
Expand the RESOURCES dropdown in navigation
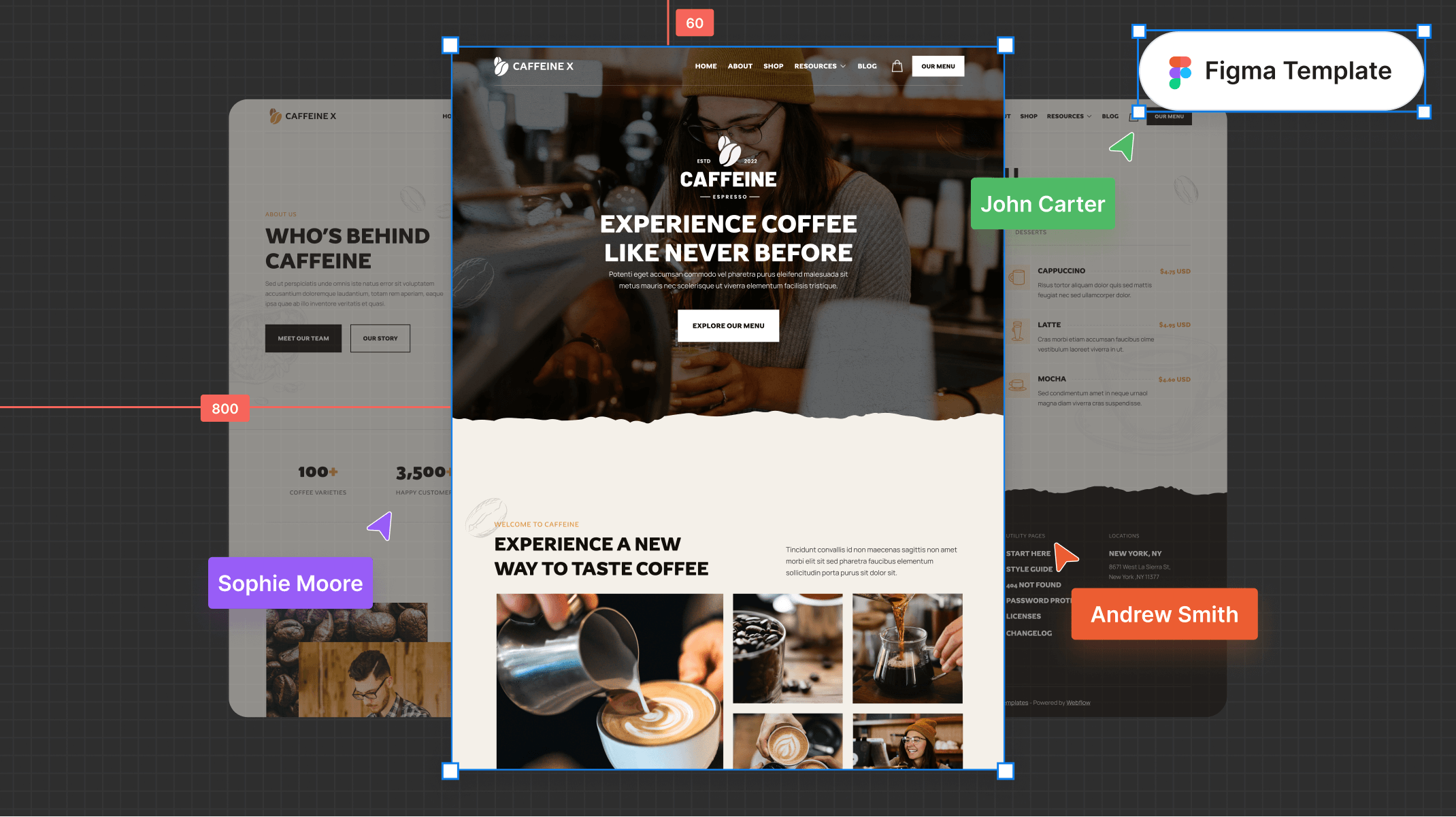[x=820, y=66]
